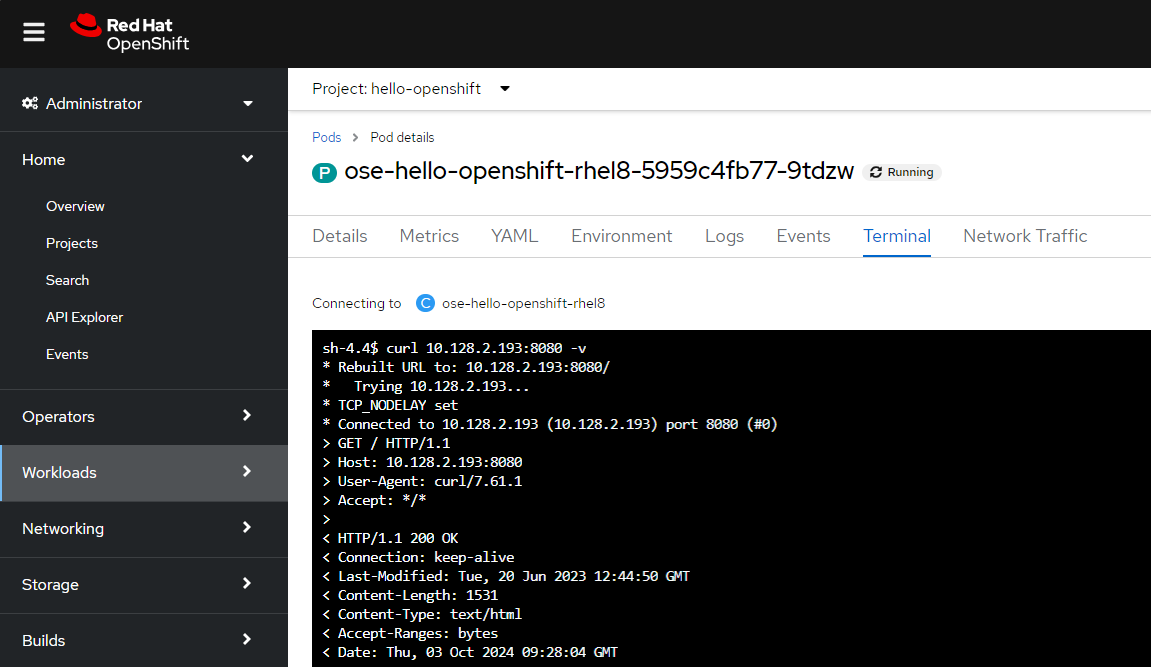Open API Explorer in the sidebar

(x=84, y=317)
